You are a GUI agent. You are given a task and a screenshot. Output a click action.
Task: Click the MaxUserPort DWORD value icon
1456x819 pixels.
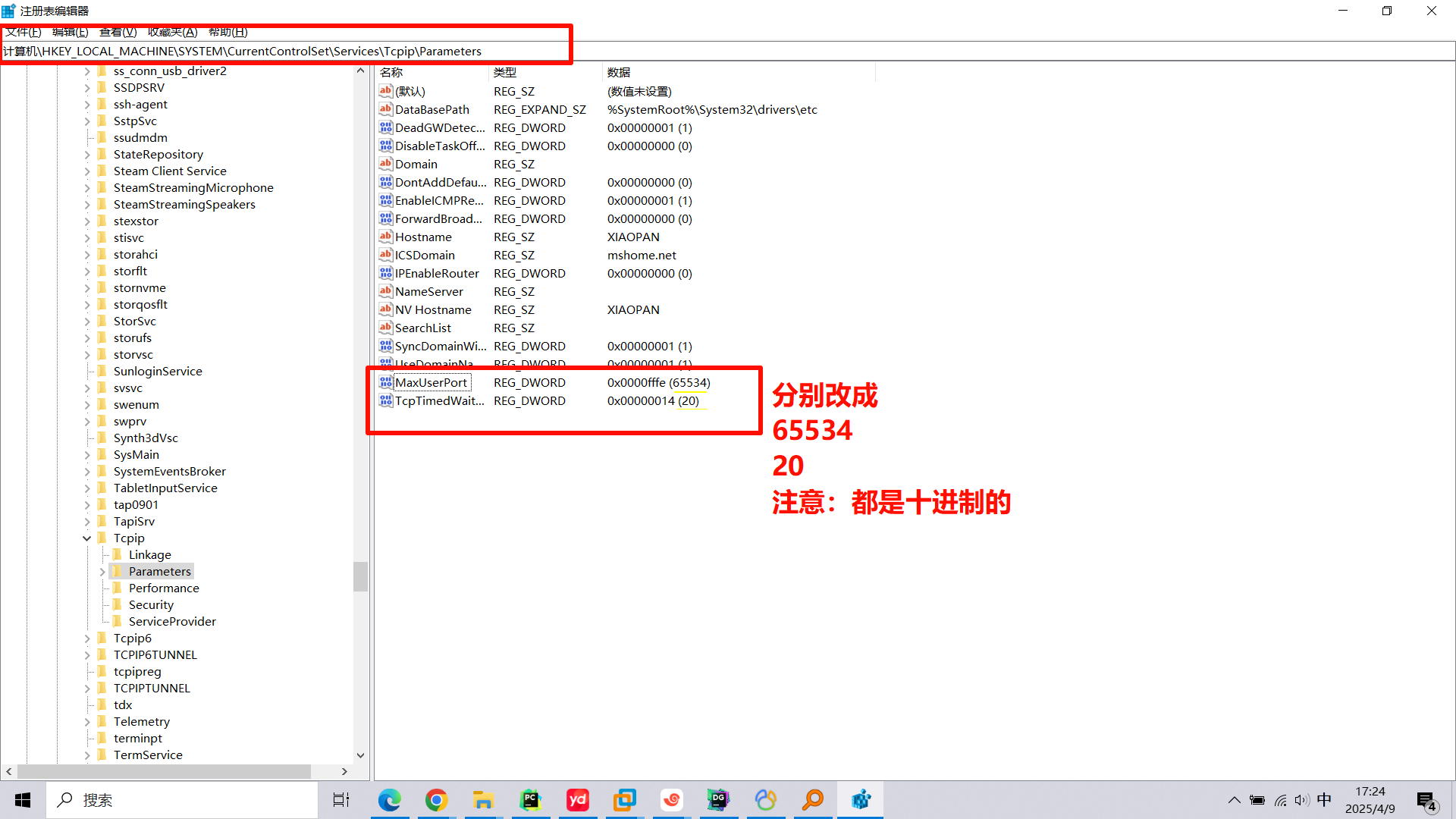386,382
